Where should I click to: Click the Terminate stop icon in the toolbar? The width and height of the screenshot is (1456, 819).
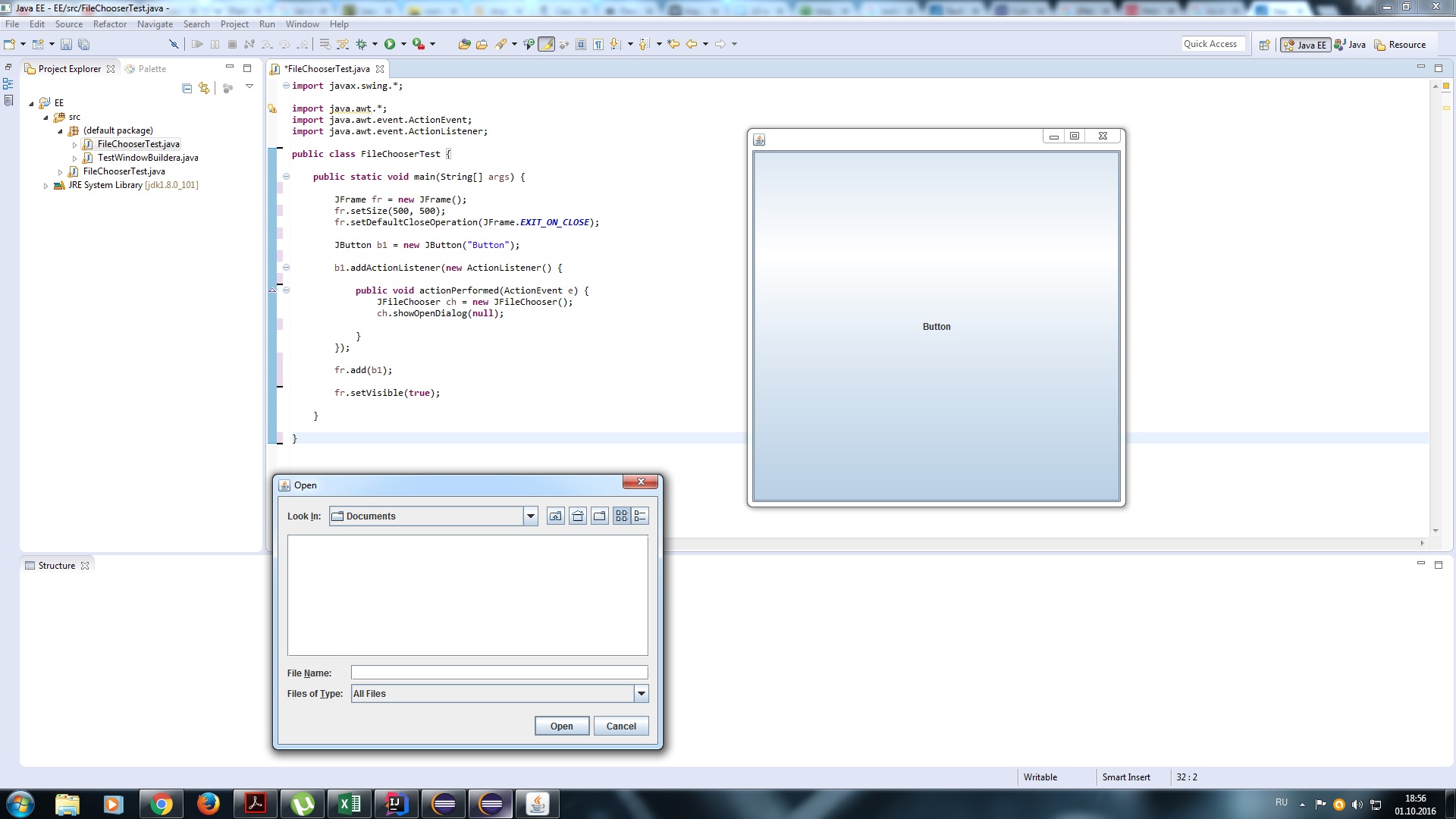point(232,44)
